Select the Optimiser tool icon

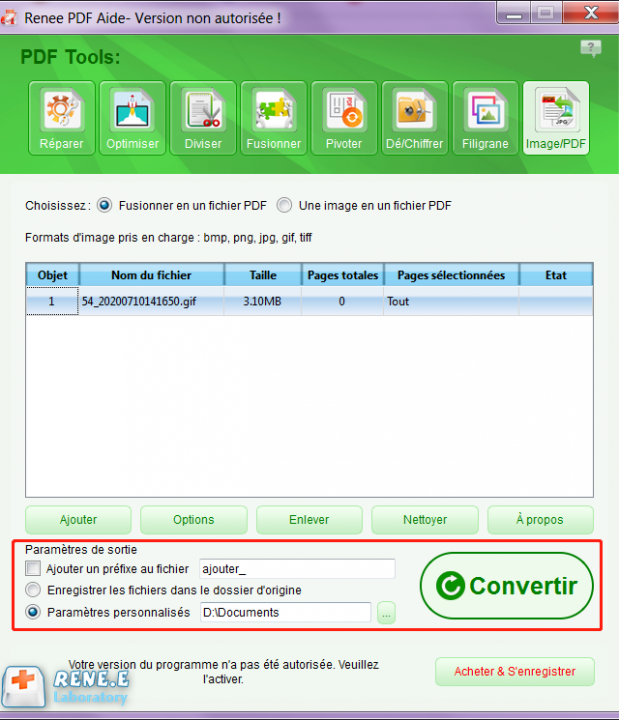132,118
